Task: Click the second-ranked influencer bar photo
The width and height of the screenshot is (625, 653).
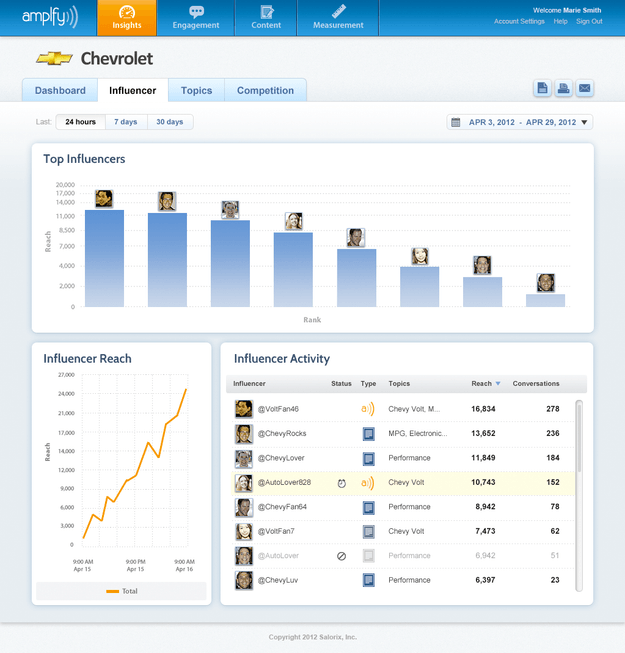Action: [167, 202]
